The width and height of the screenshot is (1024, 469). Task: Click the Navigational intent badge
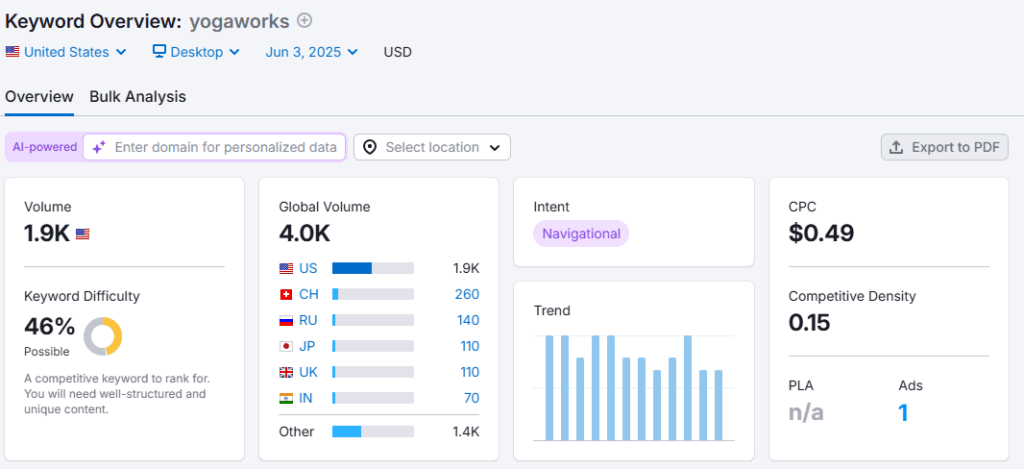[581, 233]
